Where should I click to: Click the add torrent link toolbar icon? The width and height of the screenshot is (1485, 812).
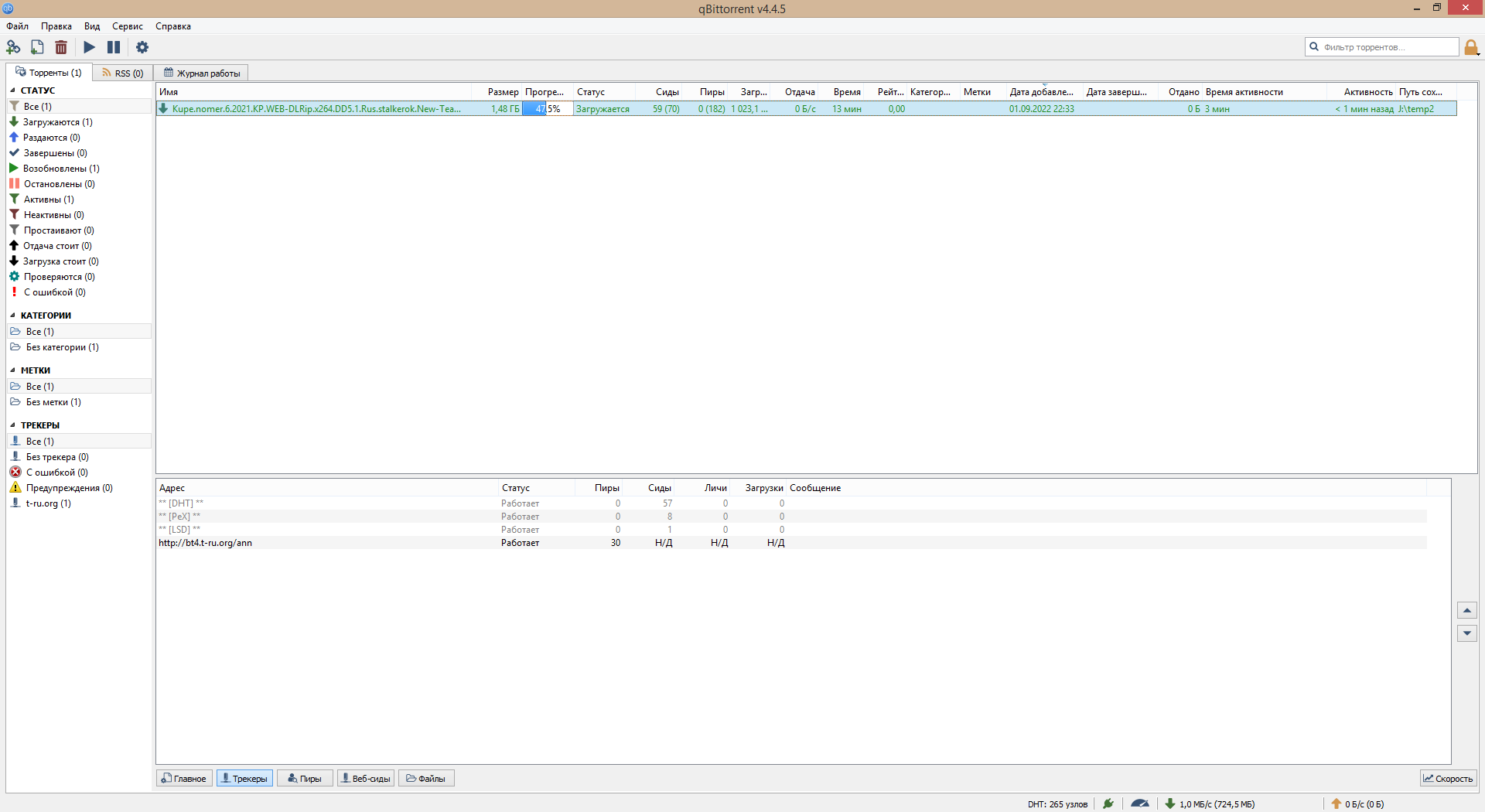click(x=13, y=47)
